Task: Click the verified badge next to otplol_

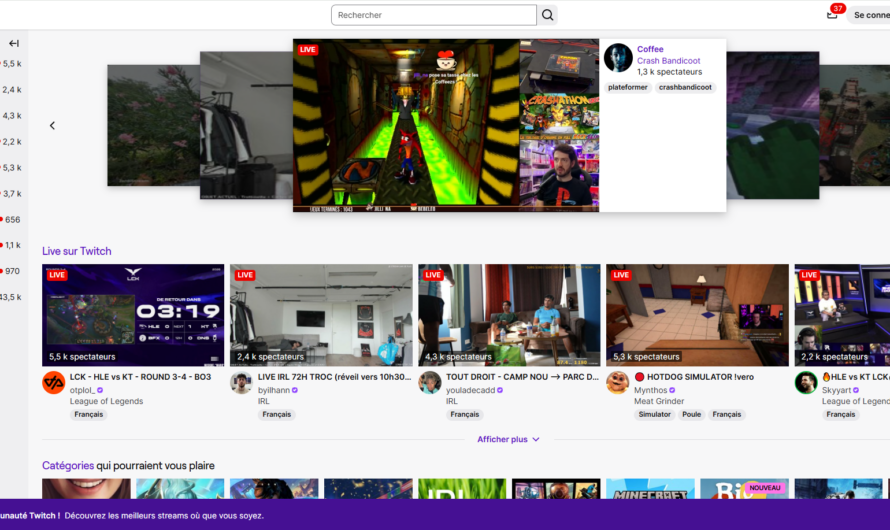Action: pos(100,390)
